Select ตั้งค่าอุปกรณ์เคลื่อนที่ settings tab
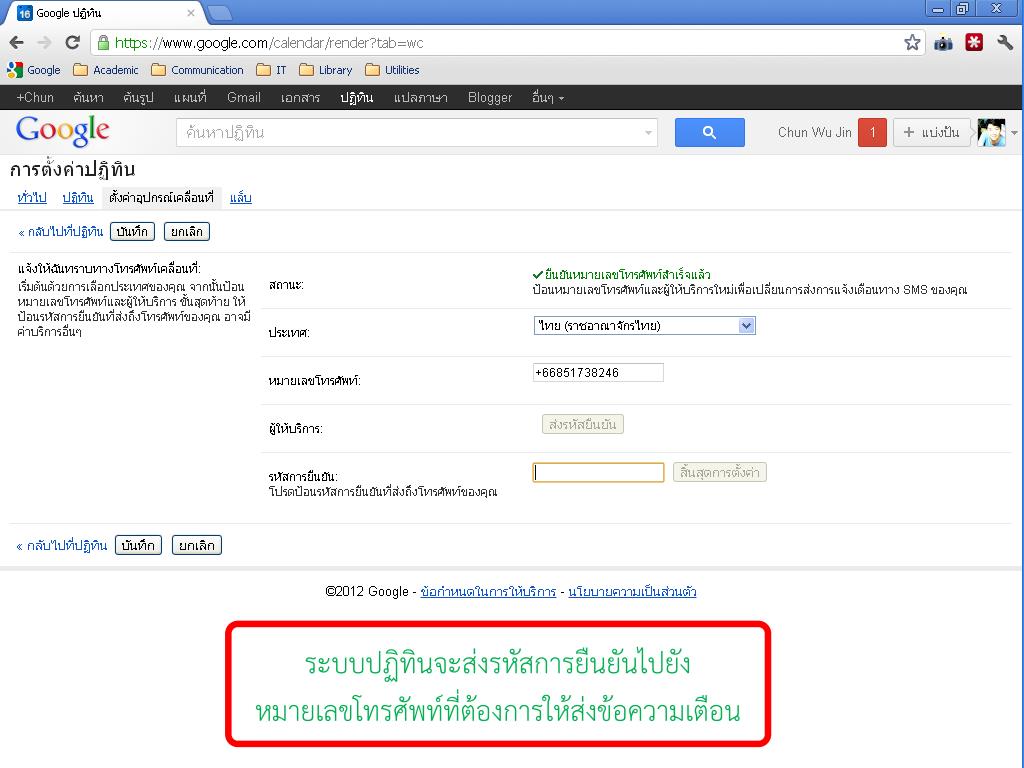 (161, 197)
